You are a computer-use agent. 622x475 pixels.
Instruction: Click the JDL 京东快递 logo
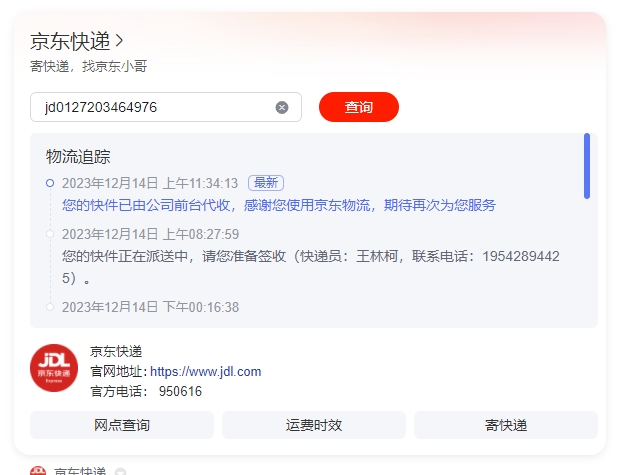pyautogui.click(x=54, y=368)
